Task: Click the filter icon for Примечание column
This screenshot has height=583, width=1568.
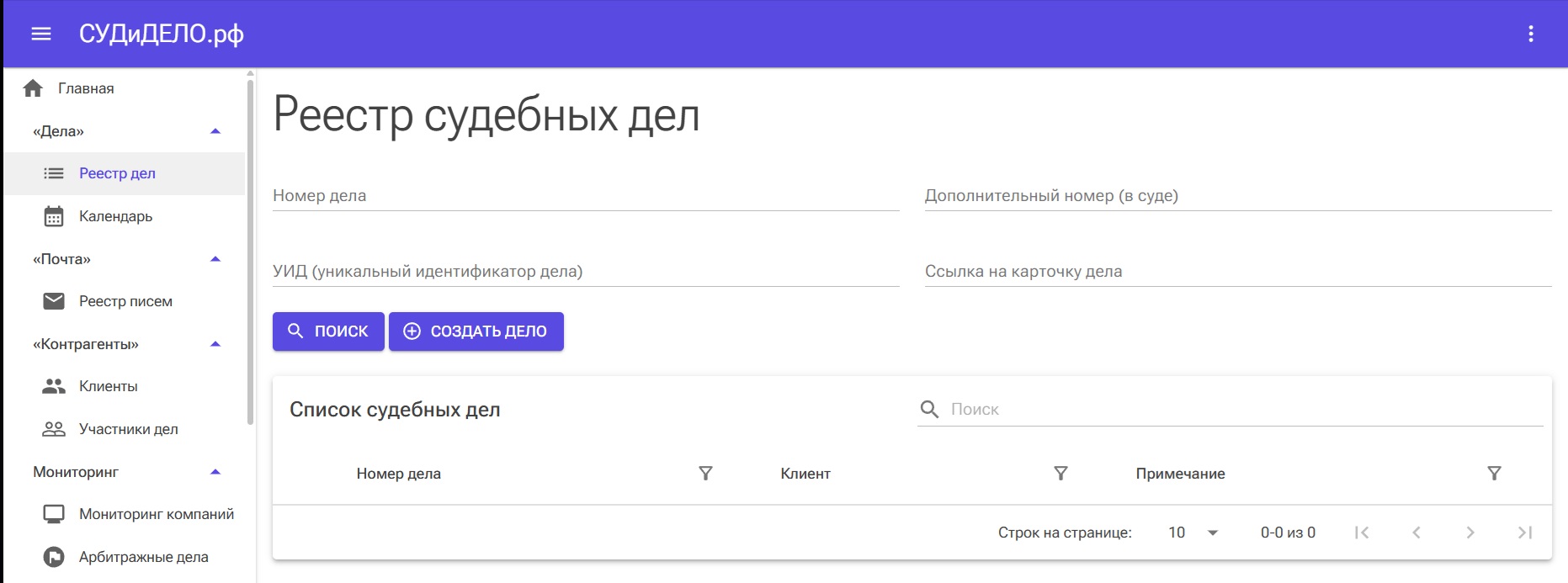Action: point(1494,474)
